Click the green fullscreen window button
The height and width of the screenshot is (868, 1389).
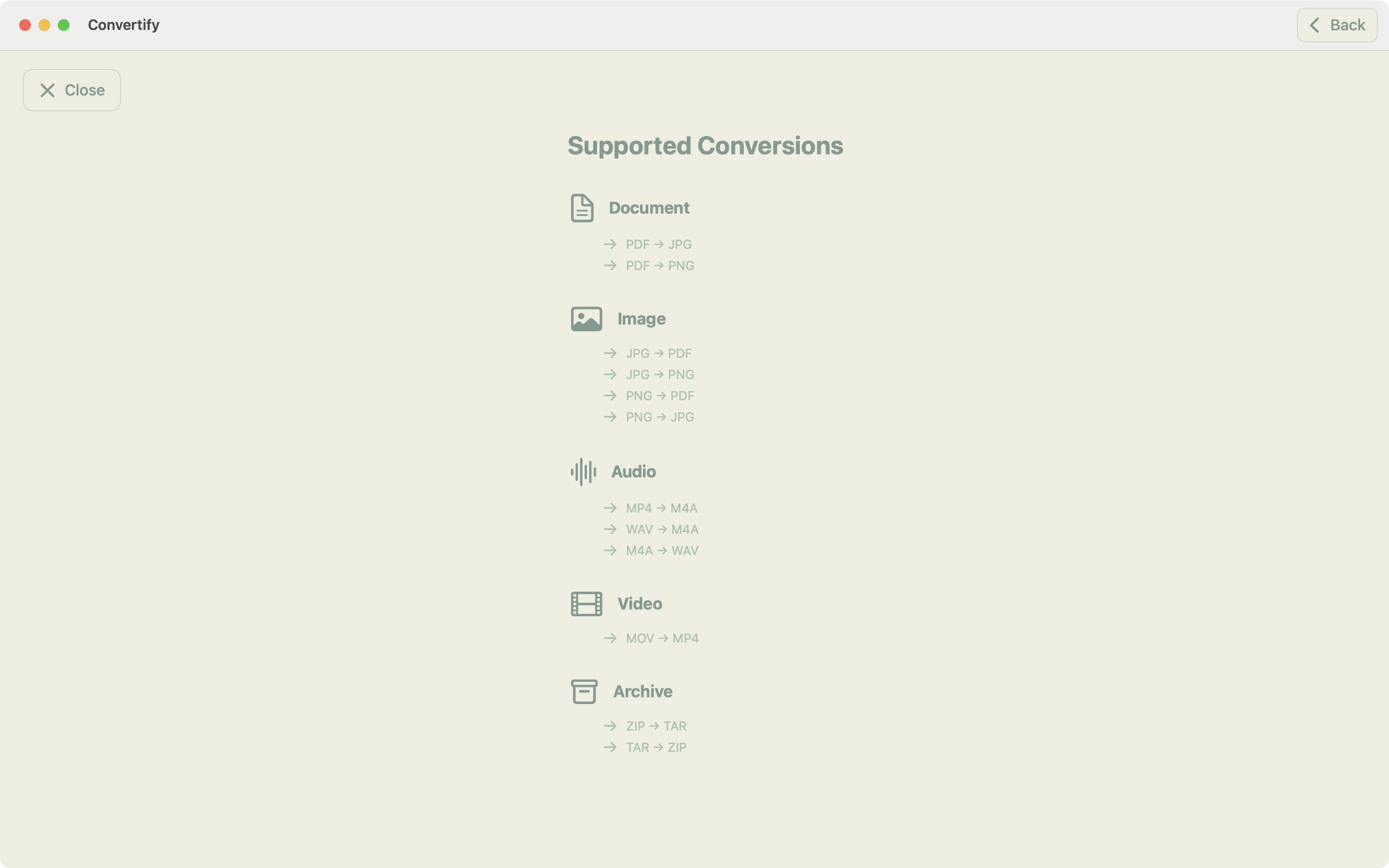64,25
